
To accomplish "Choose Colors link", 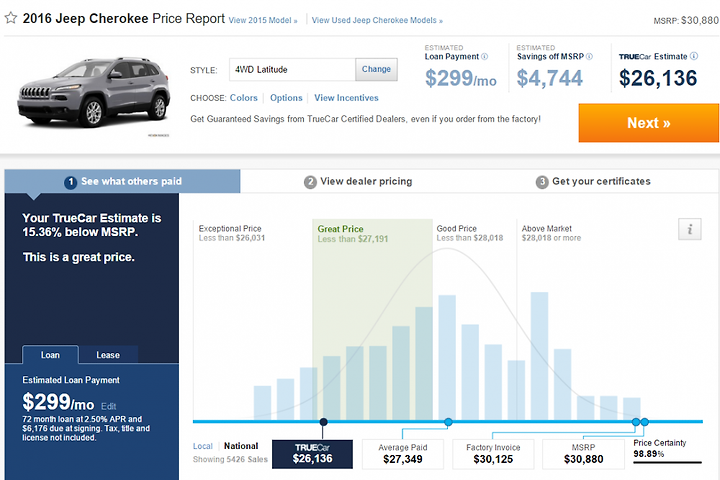I will point(243,98).
